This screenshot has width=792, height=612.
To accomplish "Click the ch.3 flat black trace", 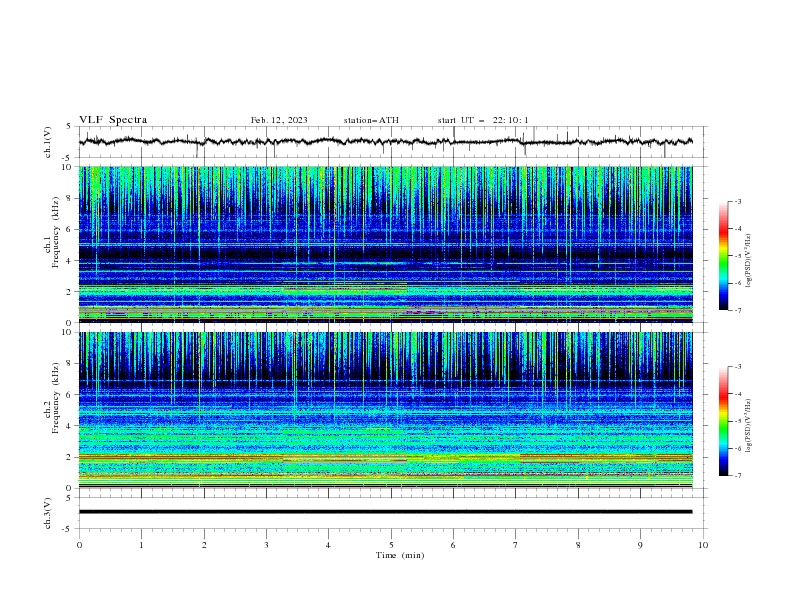I will pos(385,512).
